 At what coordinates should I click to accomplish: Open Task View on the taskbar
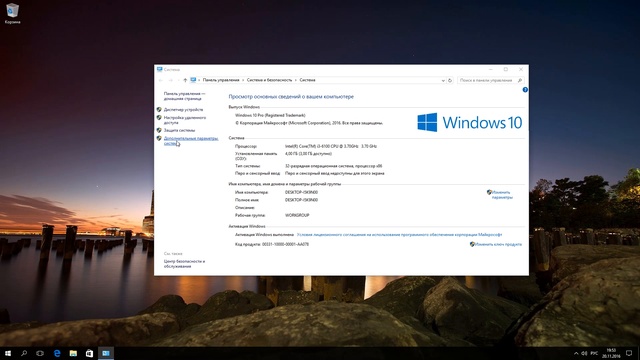point(40,353)
